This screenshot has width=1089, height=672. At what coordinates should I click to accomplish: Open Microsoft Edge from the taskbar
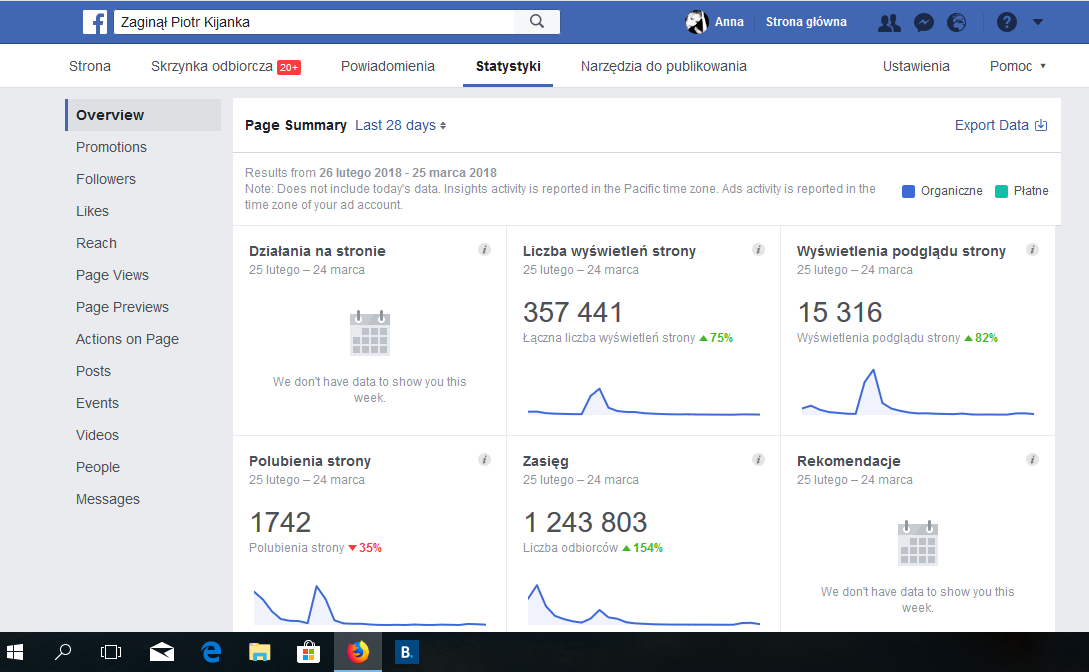[x=211, y=652]
